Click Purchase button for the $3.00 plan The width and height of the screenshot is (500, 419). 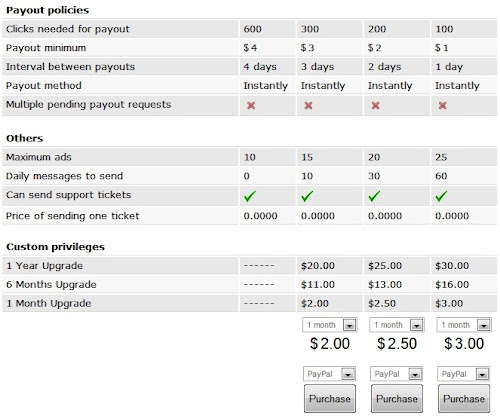[x=464, y=399]
